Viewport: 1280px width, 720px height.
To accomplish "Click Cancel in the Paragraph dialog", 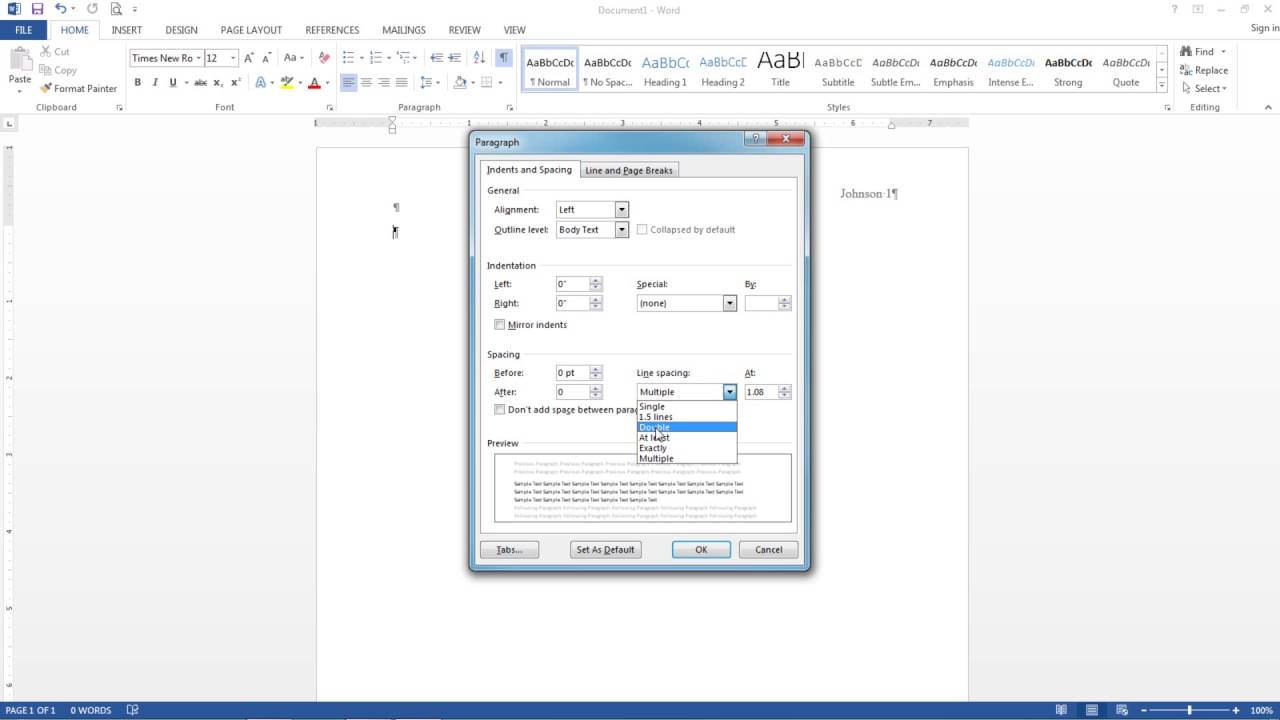I will 768,550.
